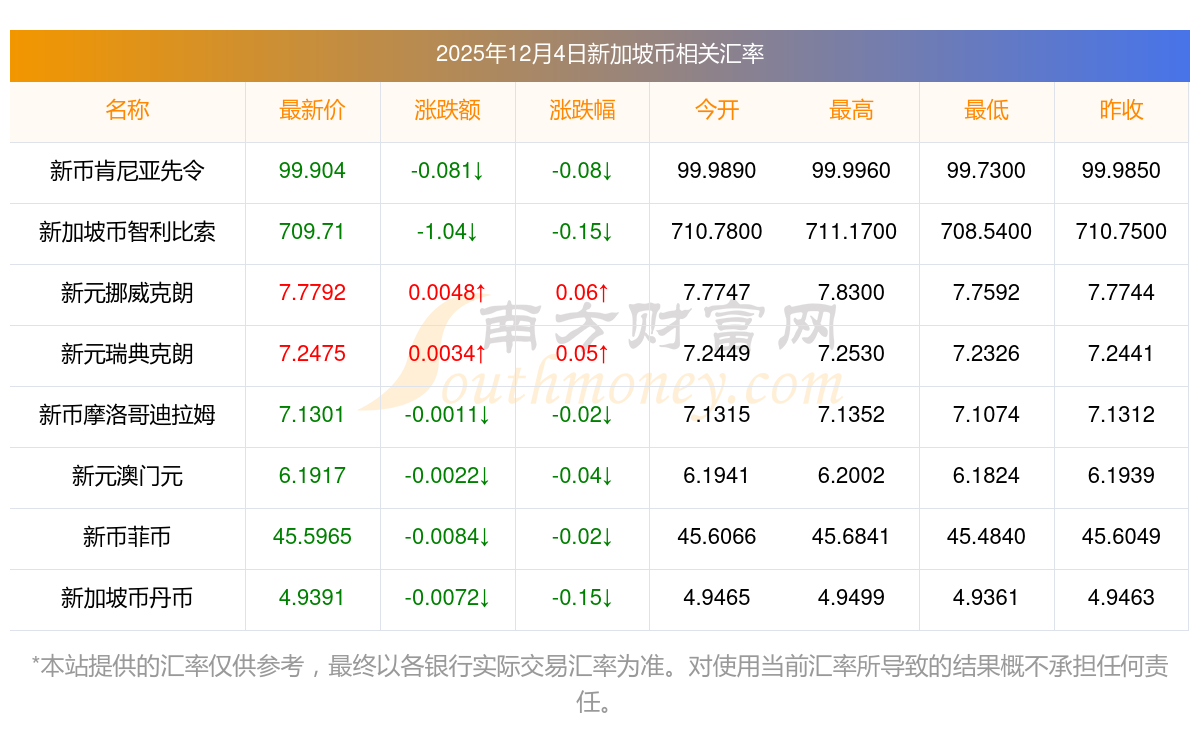Click change amount -0.081↓
Screen dimensions: 1200x733
(x=447, y=171)
